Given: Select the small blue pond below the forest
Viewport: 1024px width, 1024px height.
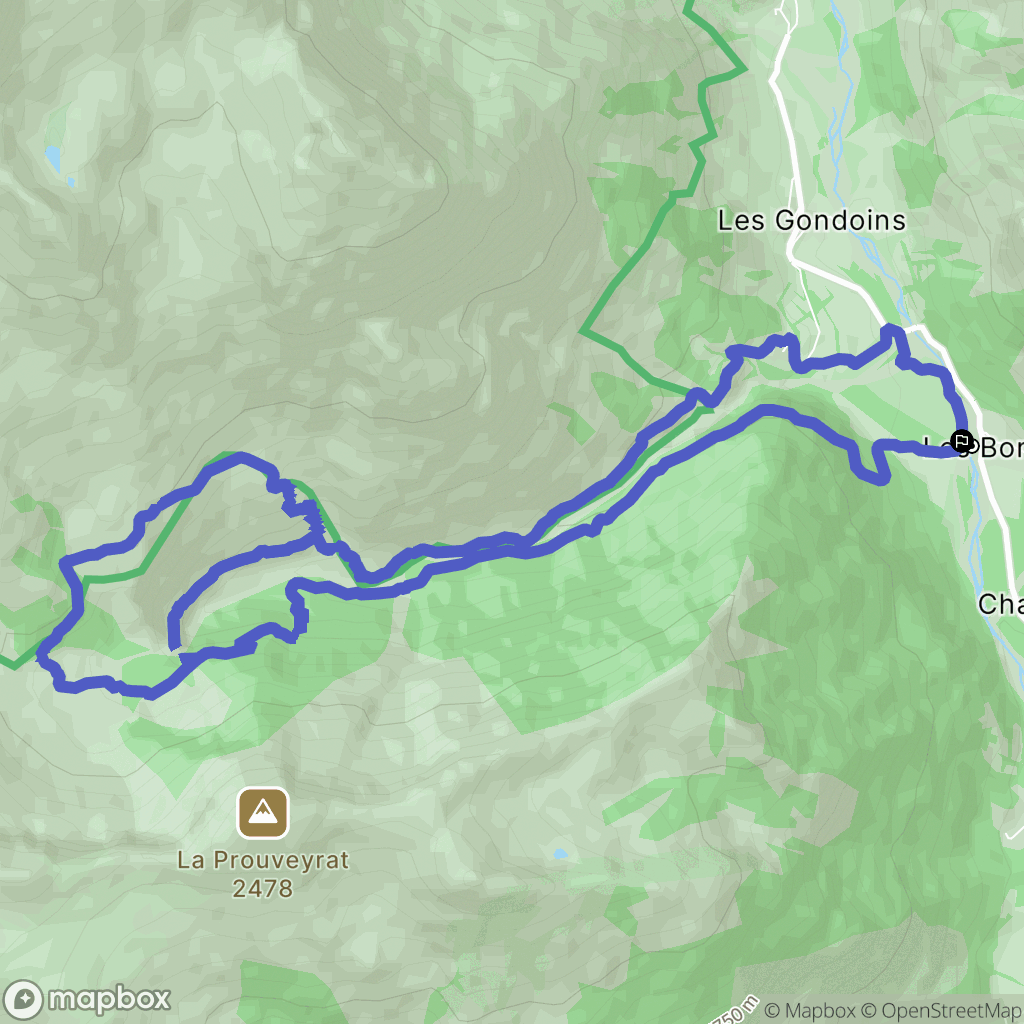Looking at the screenshot, I should click(x=560, y=854).
